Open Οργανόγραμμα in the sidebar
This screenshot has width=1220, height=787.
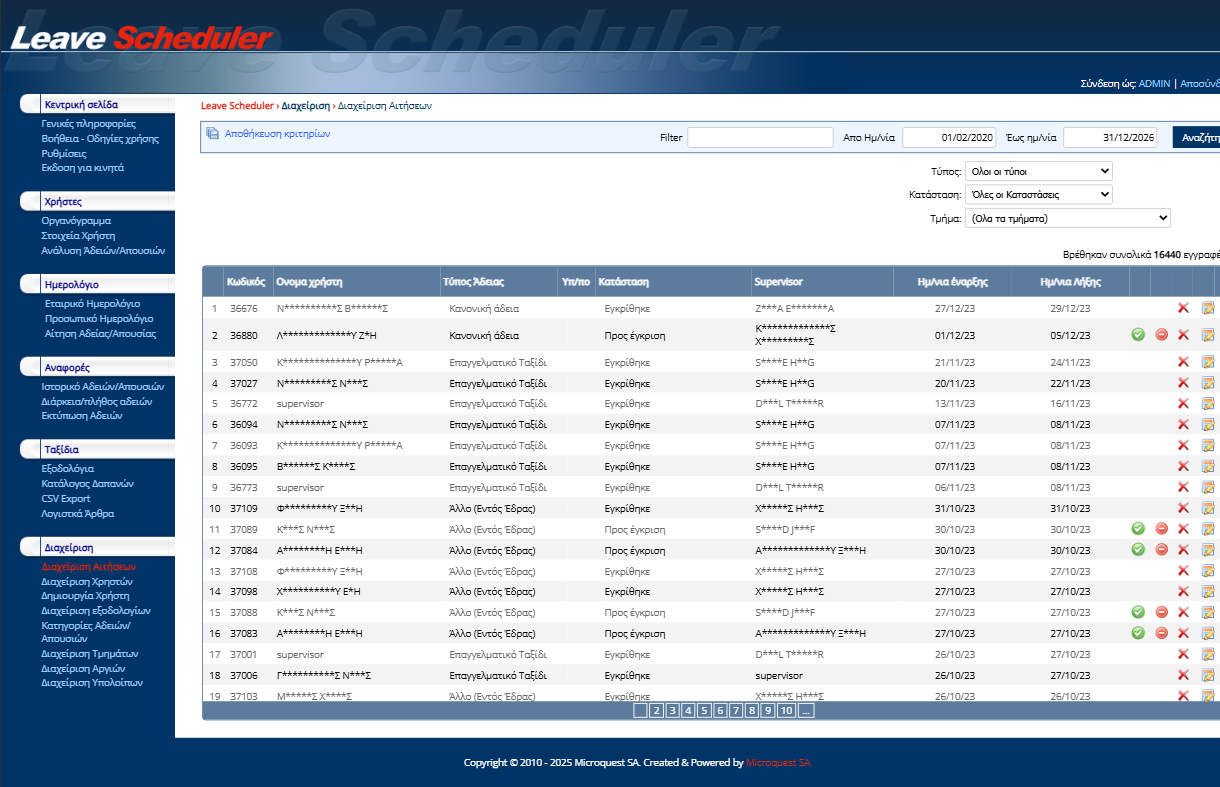point(76,220)
